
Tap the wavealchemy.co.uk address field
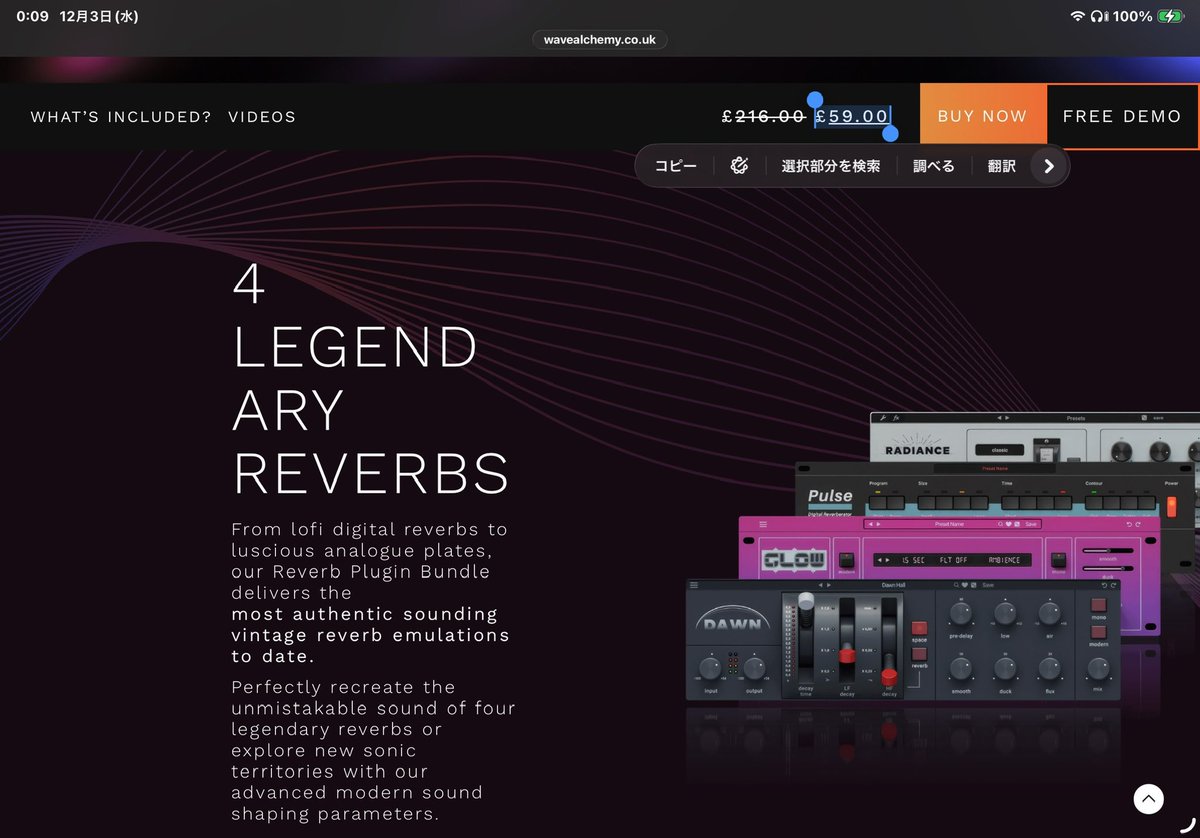(x=600, y=40)
